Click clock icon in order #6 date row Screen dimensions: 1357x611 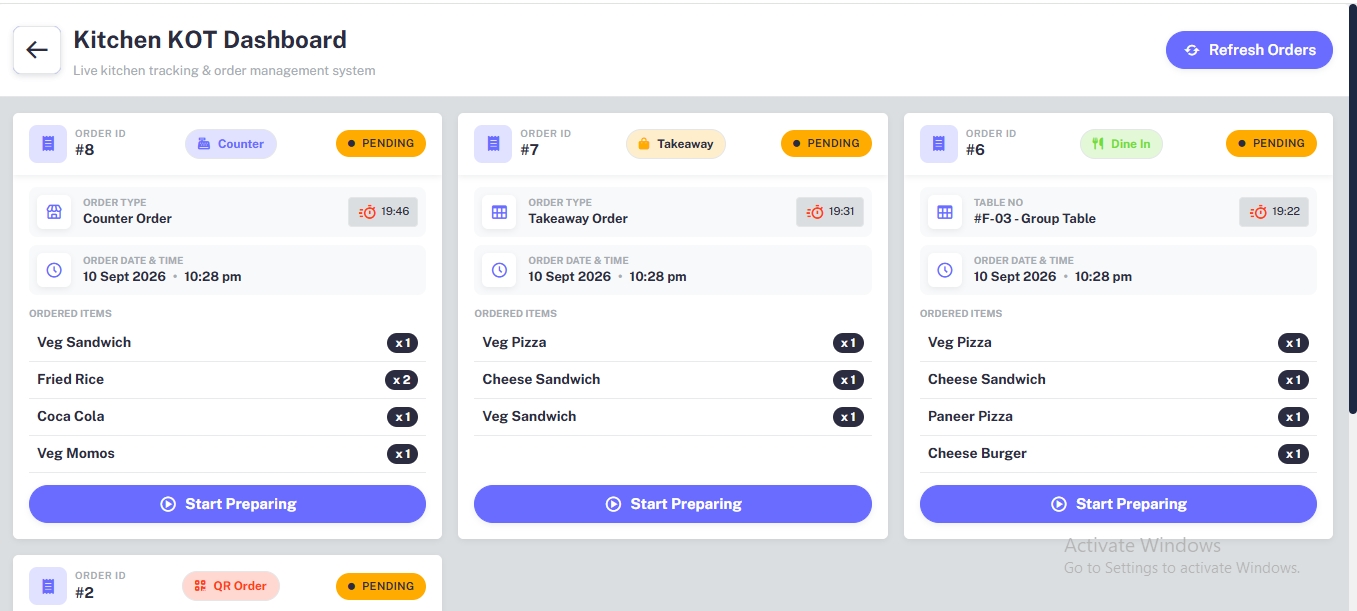(x=945, y=270)
